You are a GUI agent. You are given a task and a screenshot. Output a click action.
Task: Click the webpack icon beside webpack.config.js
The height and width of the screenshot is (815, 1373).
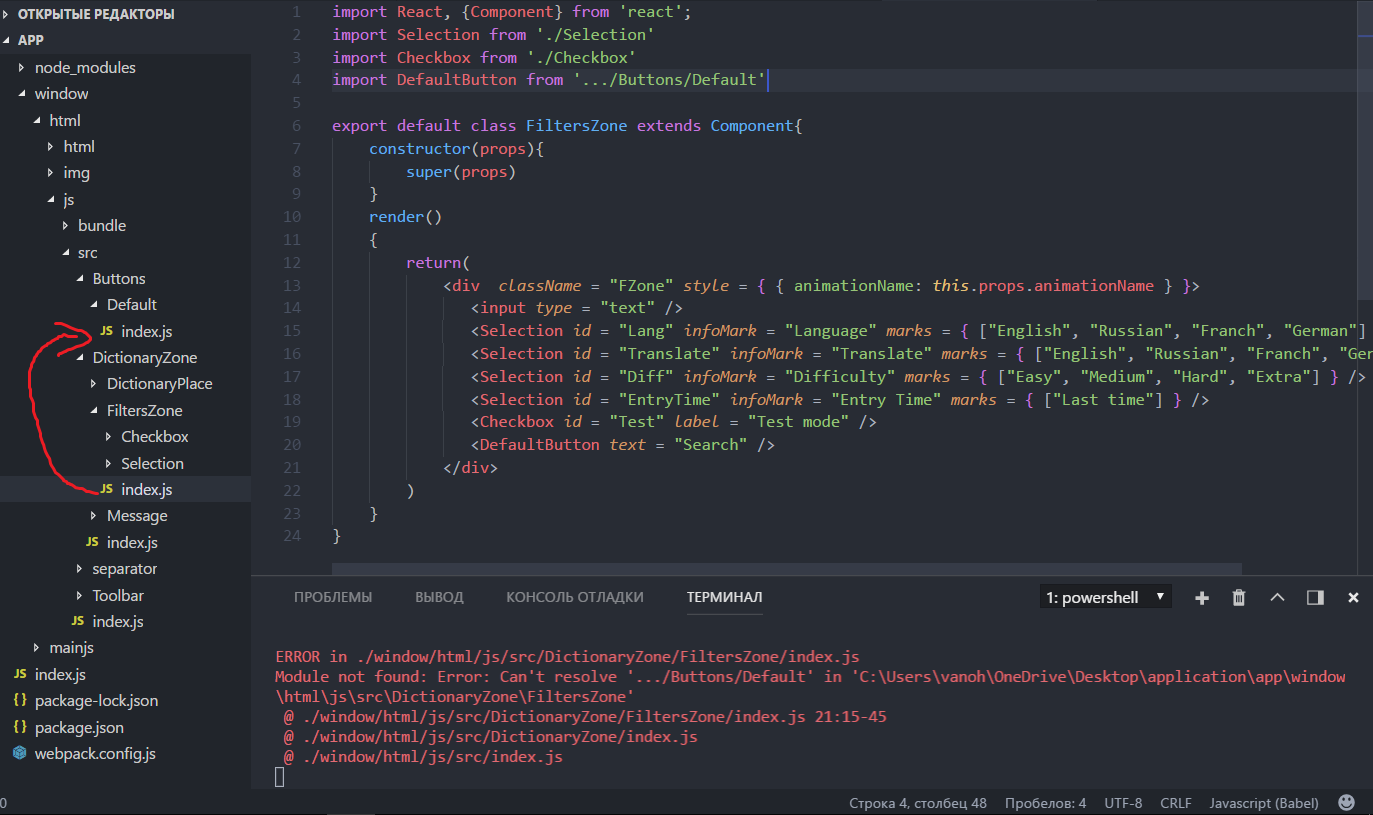coord(19,754)
